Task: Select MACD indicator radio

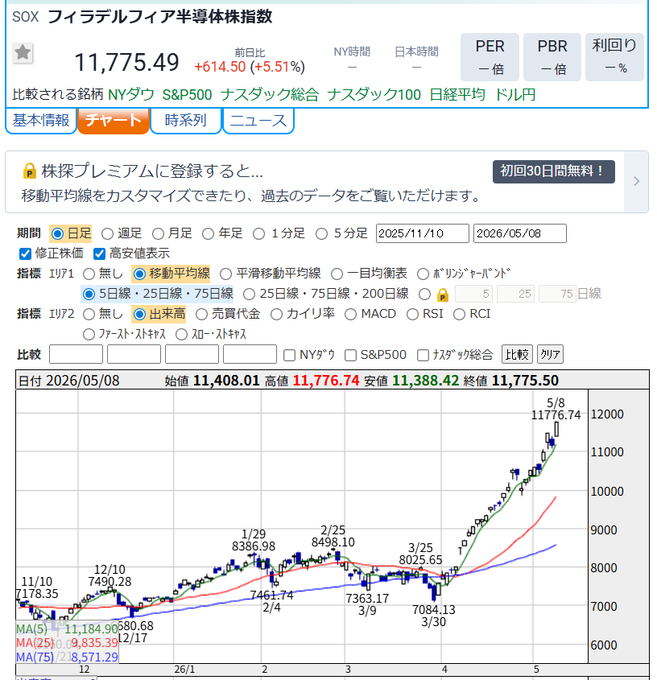Action: [350, 314]
